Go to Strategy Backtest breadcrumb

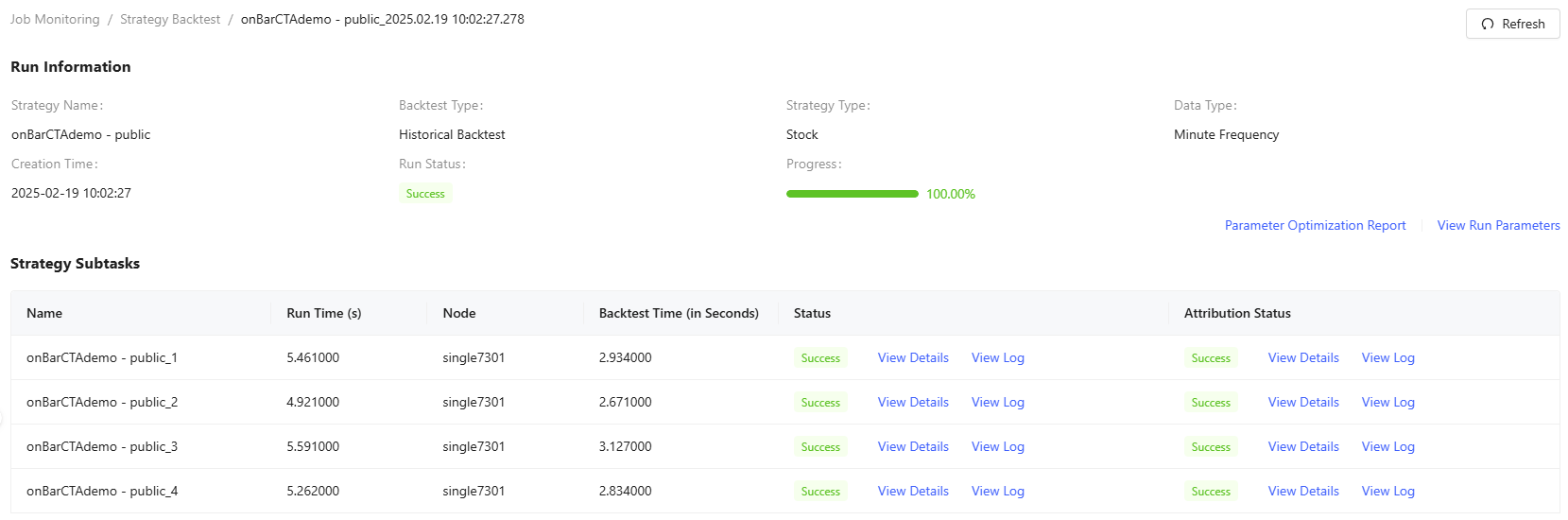click(170, 19)
